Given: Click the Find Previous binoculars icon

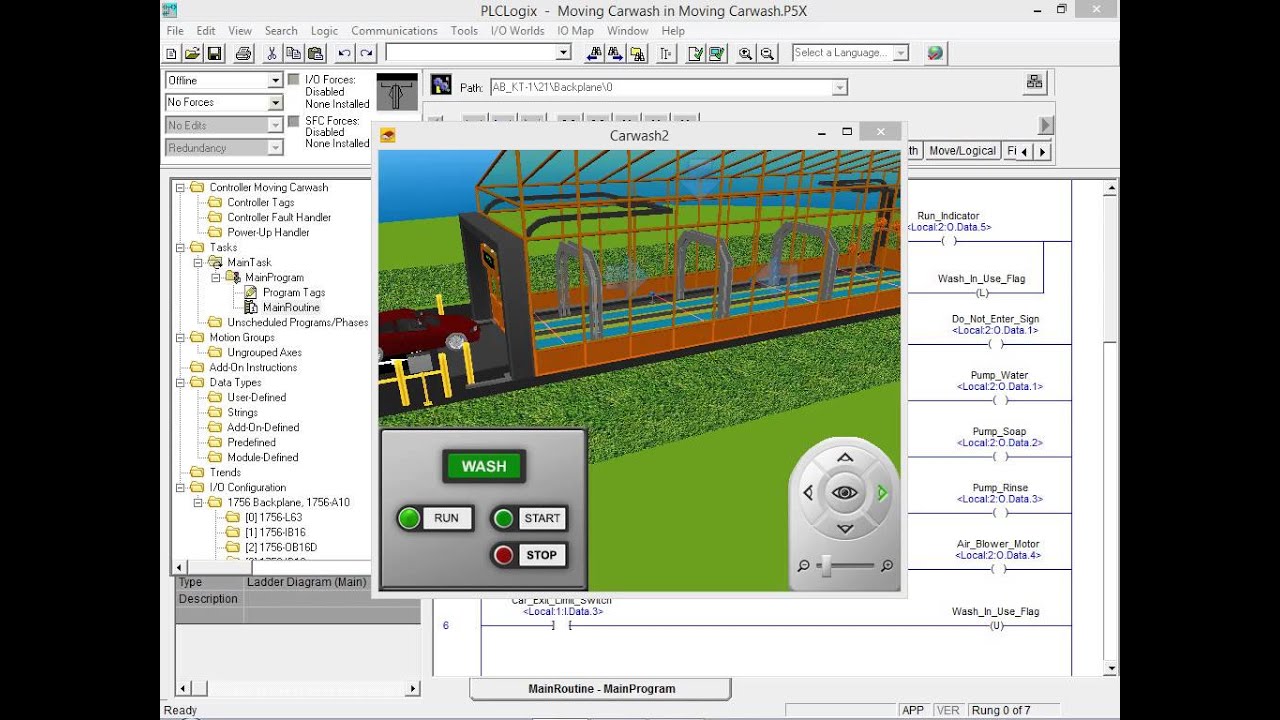Looking at the screenshot, I should pyautogui.click(x=594, y=53).
